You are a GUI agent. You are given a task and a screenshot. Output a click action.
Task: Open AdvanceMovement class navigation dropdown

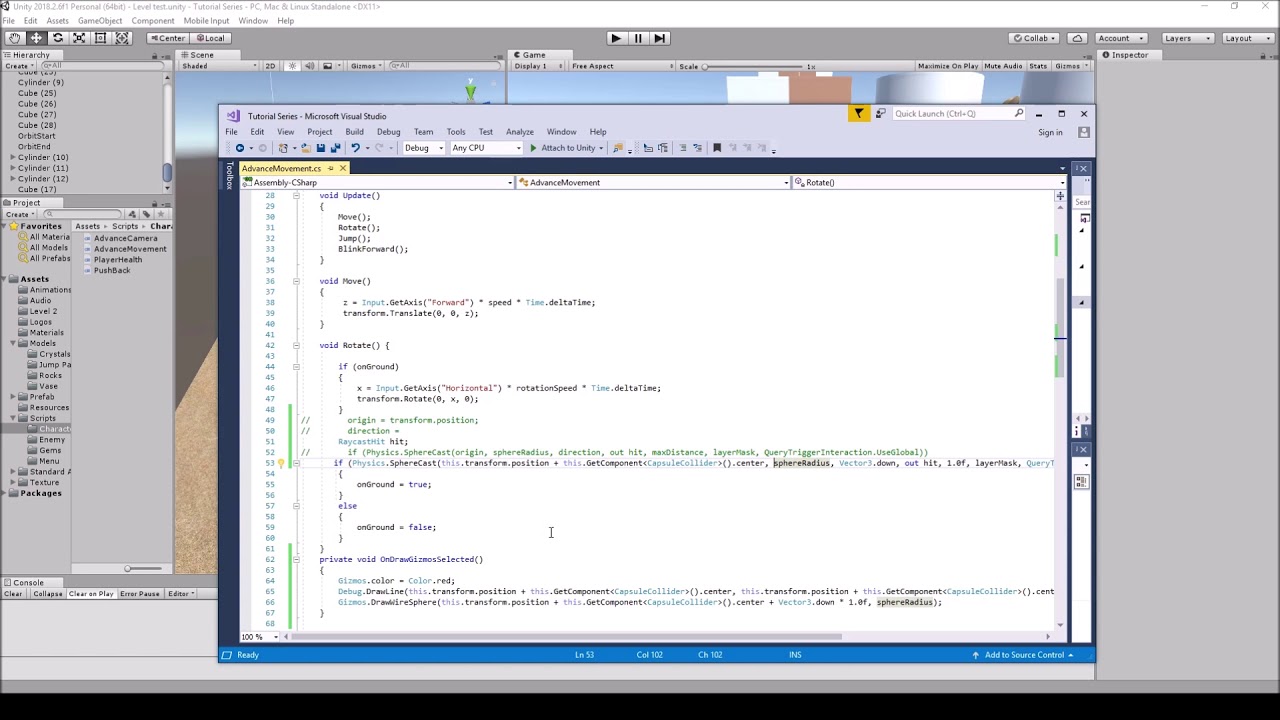click(653, 182)
